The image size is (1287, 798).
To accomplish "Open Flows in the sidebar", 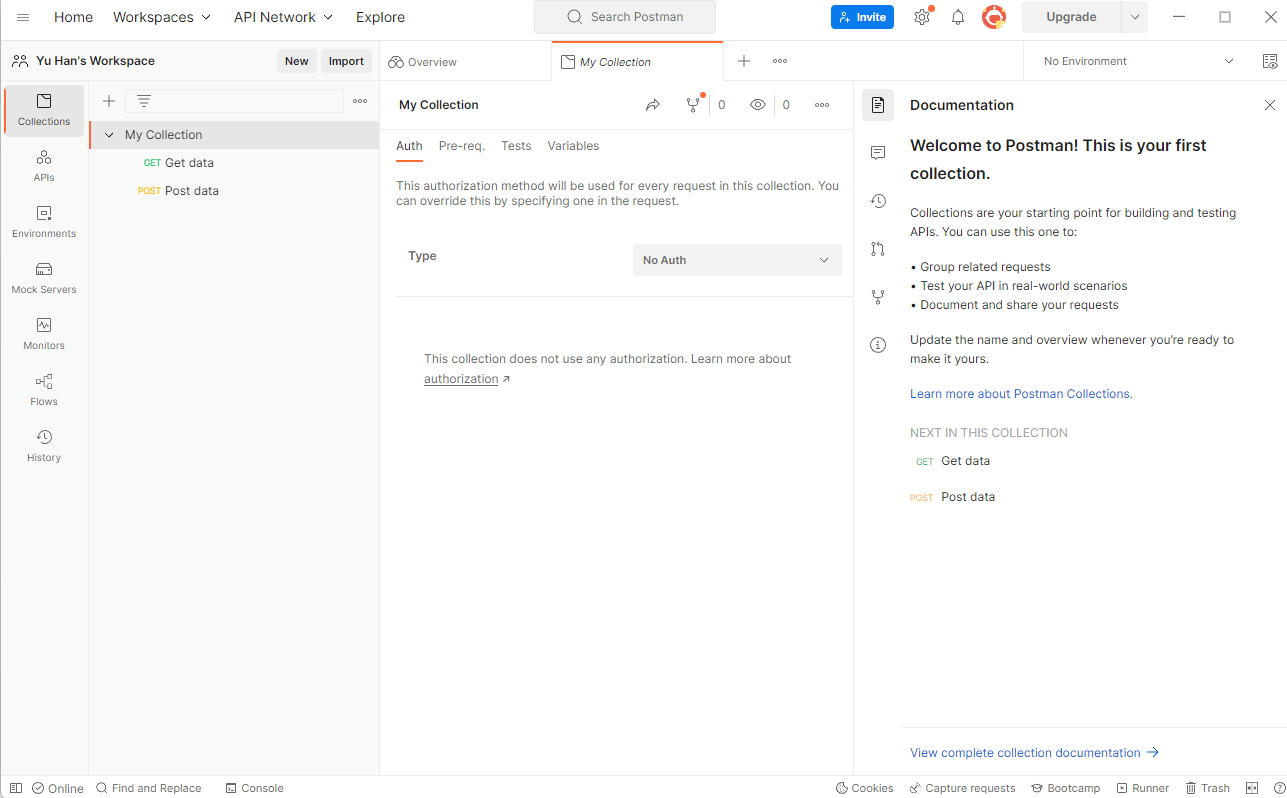I will pos(44,390).
